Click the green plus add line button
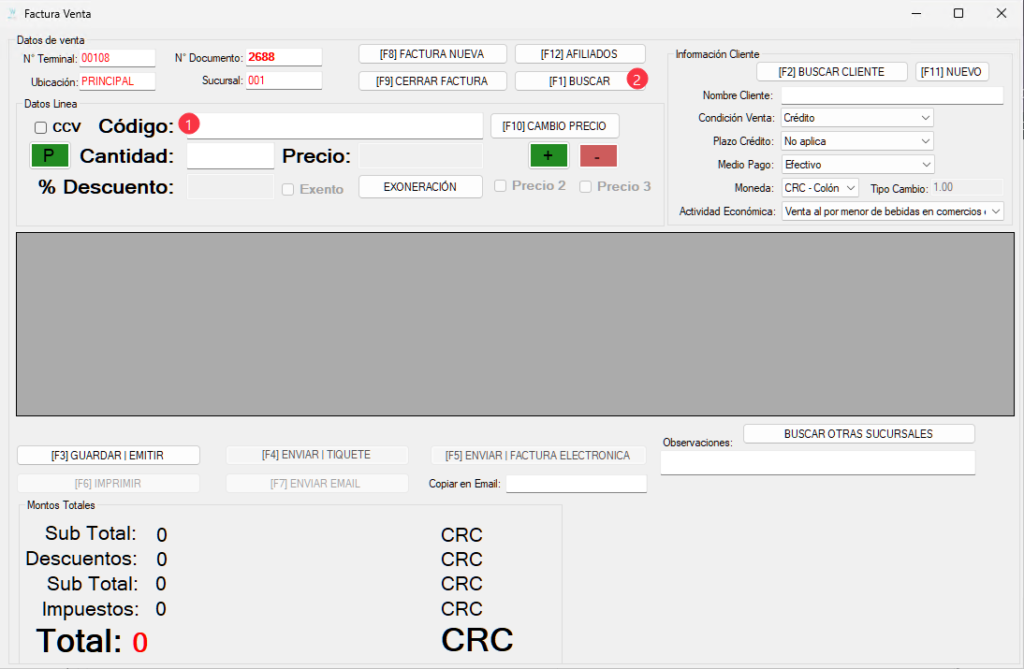The image size is (1024, 669). point(548,156)
